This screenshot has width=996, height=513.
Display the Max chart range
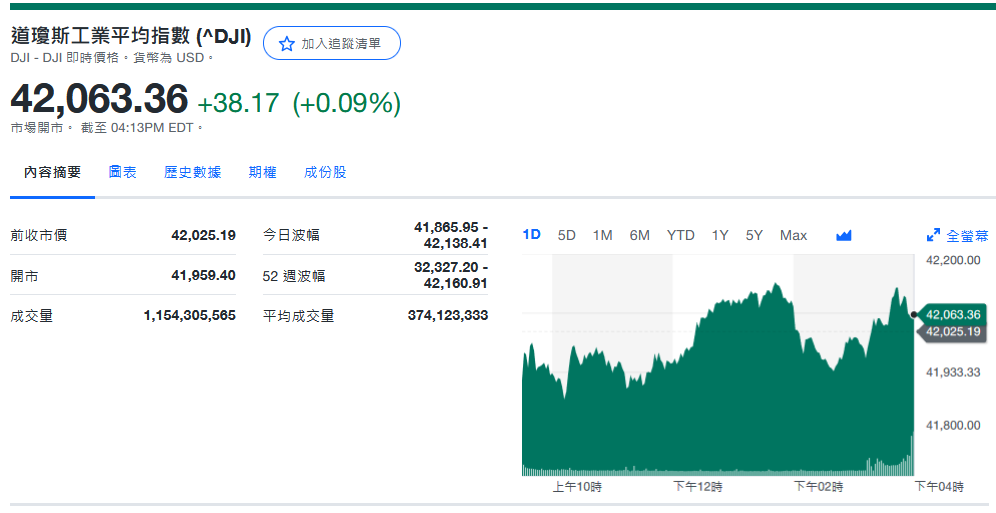point(793,235)
